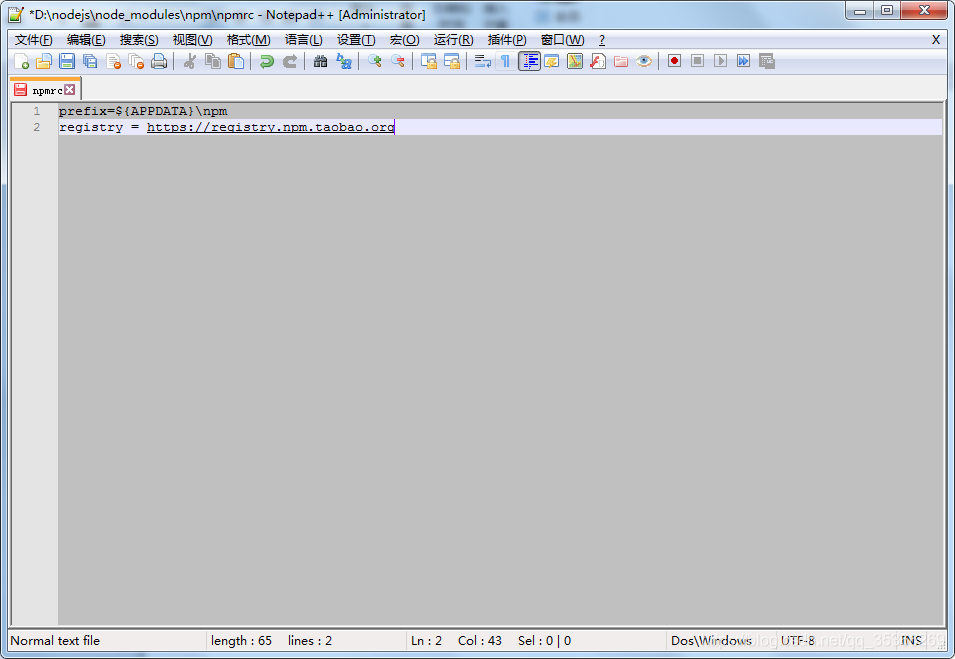Toggle Show All Characters pilcrow icon
The width and height of the screenshot is (955, 659).
pos(506,62)
